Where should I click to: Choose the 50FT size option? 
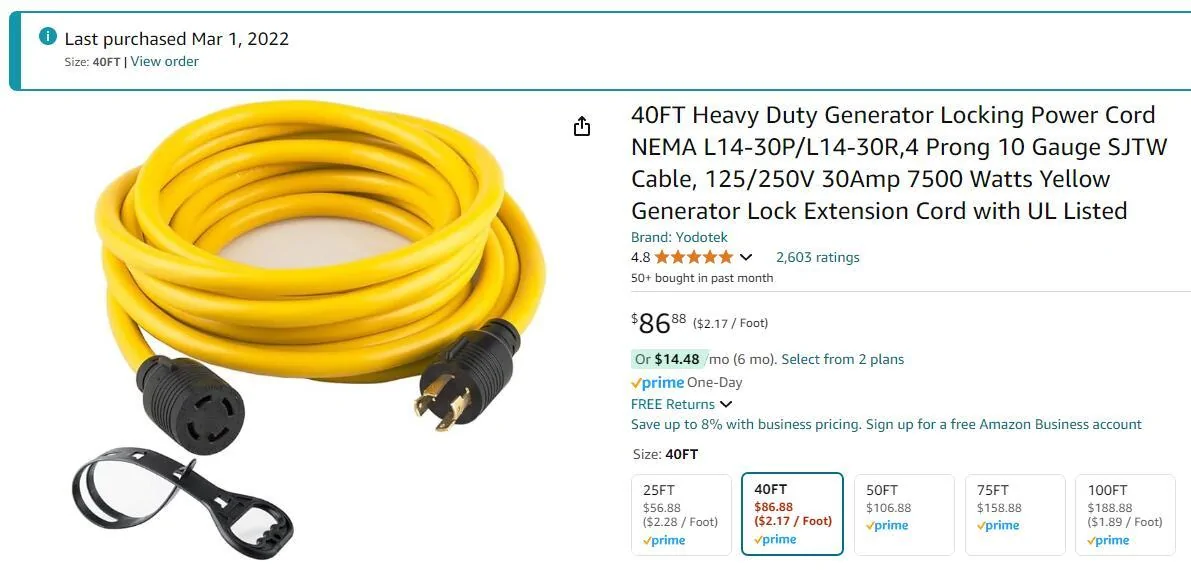pos(903,514)
